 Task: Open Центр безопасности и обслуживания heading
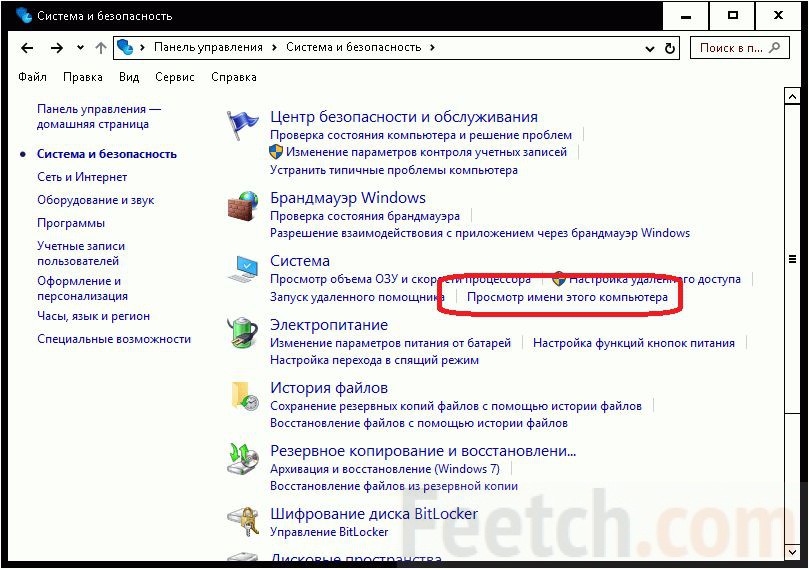click(404, 117)
